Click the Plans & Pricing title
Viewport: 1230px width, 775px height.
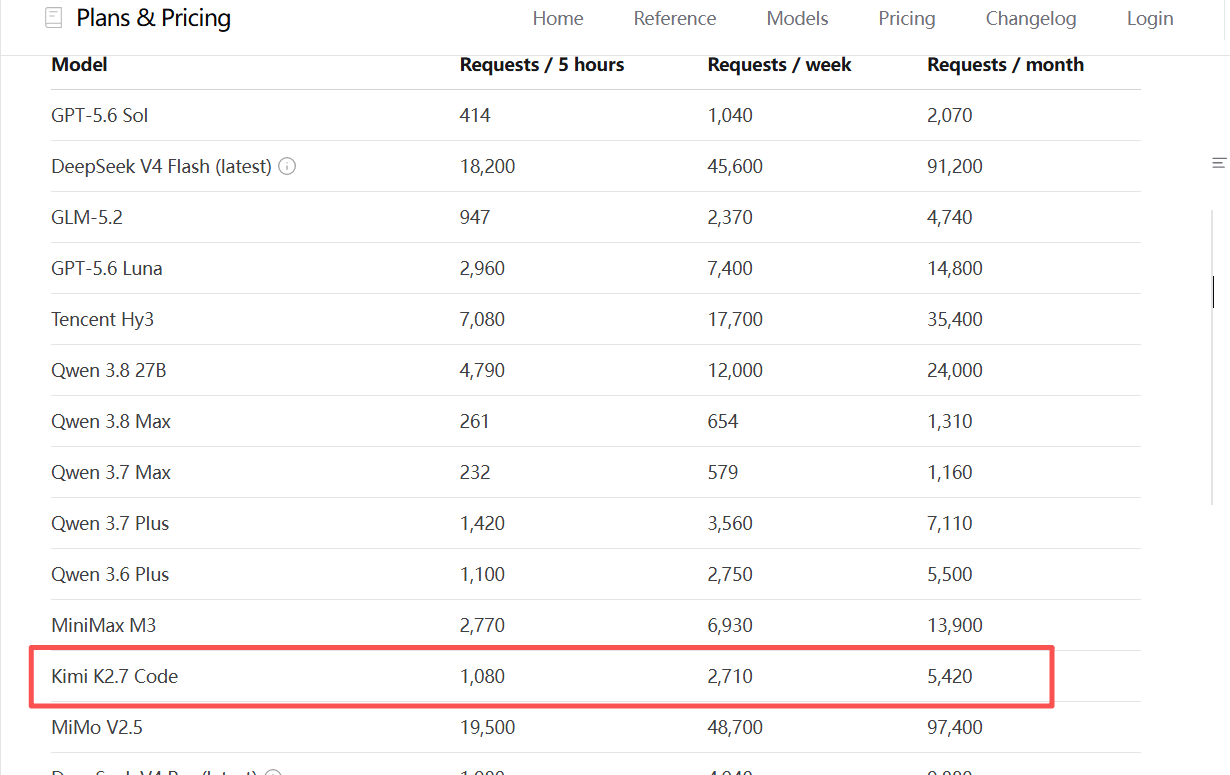154,18
